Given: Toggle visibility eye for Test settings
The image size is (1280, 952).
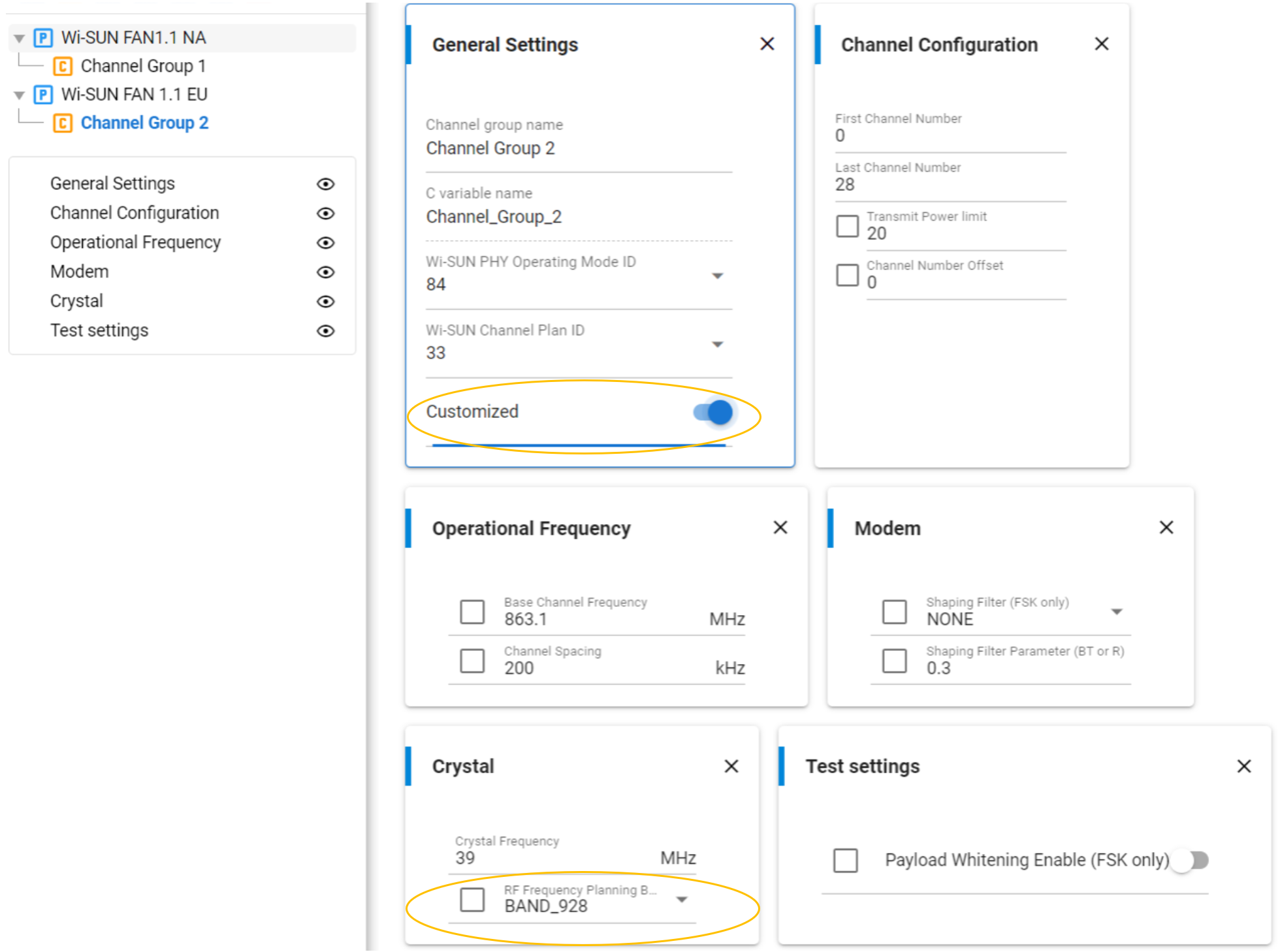Looking at the screenshot, I should (326, 331).
